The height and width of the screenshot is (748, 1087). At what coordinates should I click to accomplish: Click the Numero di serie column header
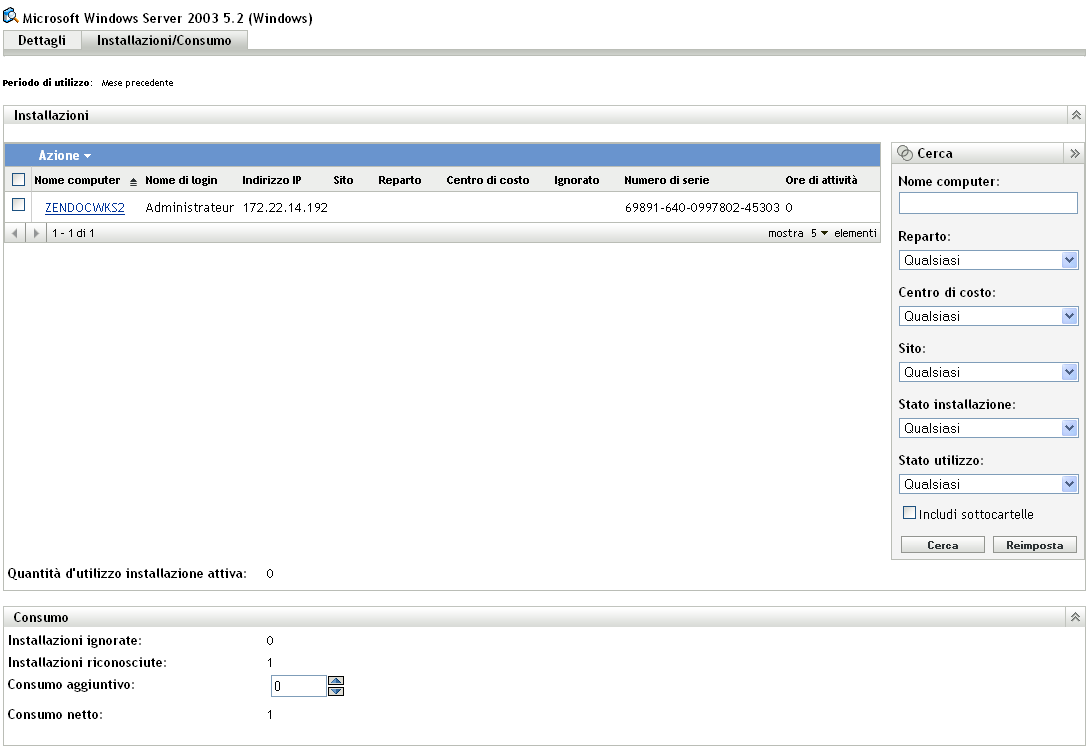click(666, 180)
